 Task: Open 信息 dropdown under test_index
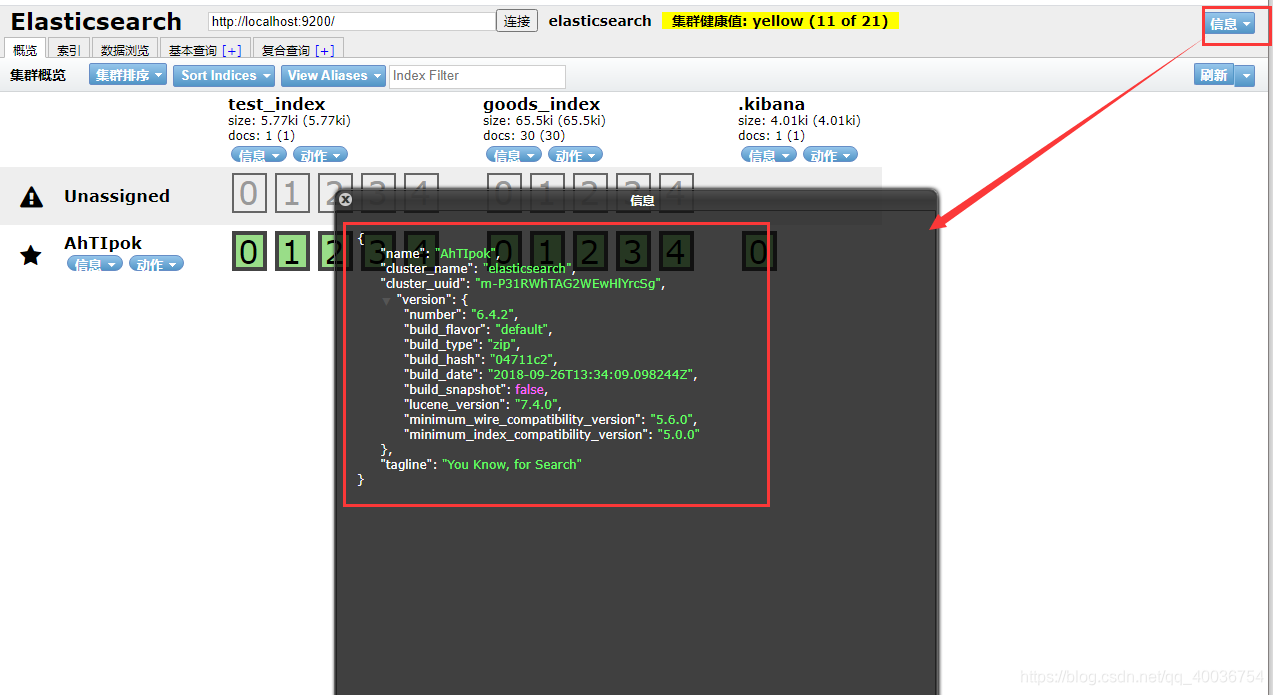(x=259, y=155)
